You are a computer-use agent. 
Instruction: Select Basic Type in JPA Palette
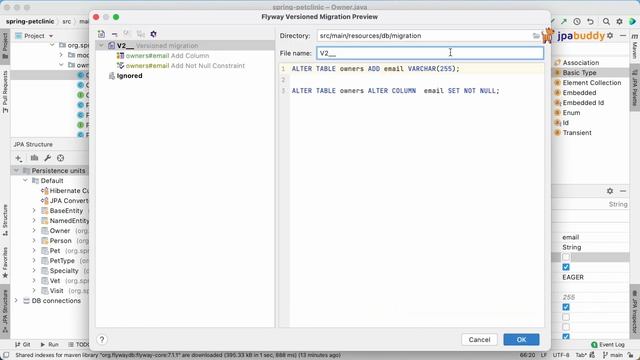579,73
